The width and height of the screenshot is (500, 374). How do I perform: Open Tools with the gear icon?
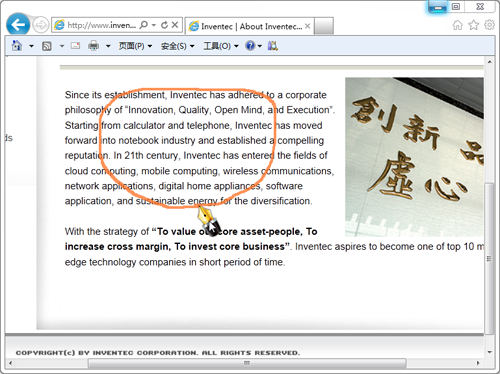[x=489, y=25]
